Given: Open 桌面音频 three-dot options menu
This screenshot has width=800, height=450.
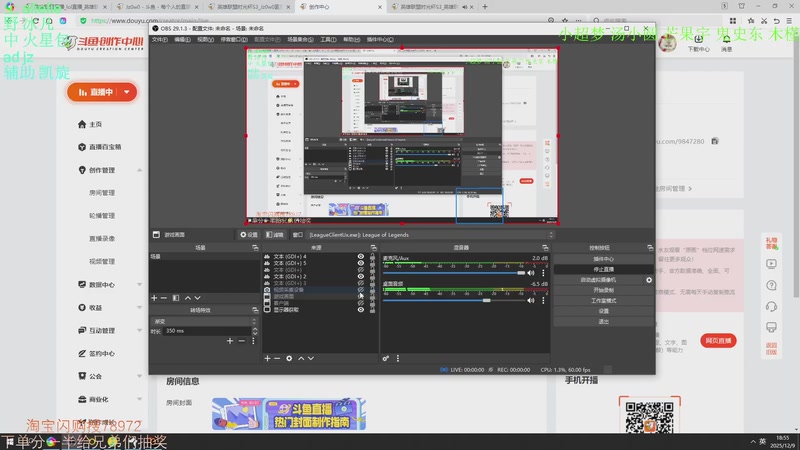Looking at the screenshot, I should tap(543, 301).
